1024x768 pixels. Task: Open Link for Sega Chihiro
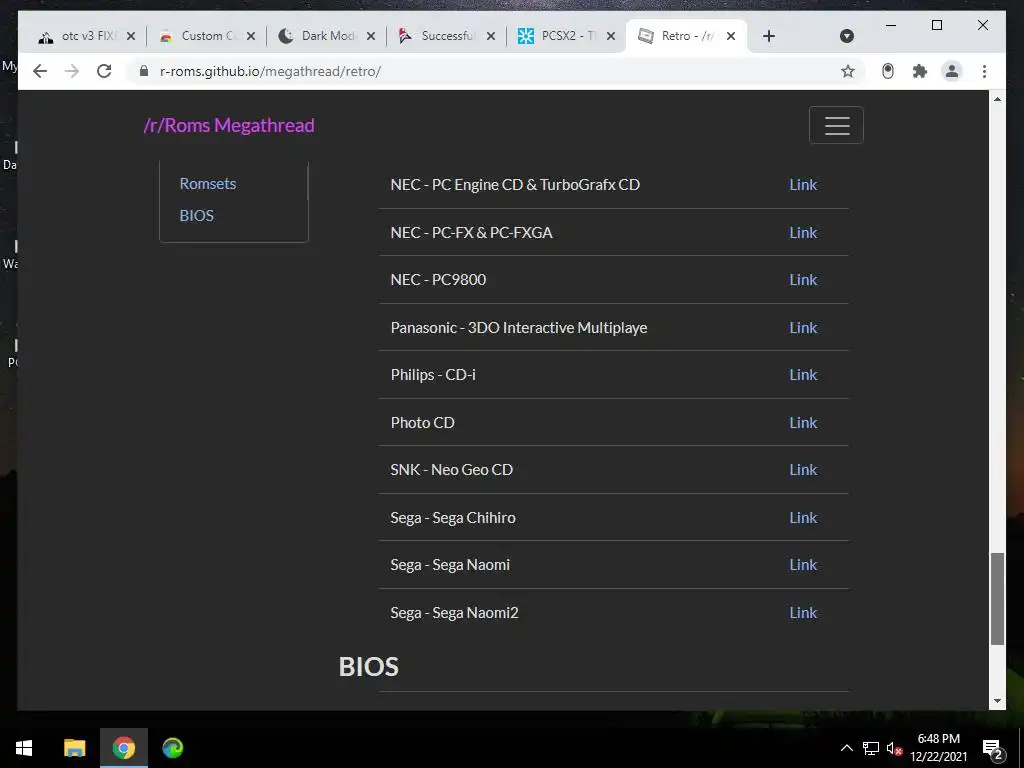point(803,518)
